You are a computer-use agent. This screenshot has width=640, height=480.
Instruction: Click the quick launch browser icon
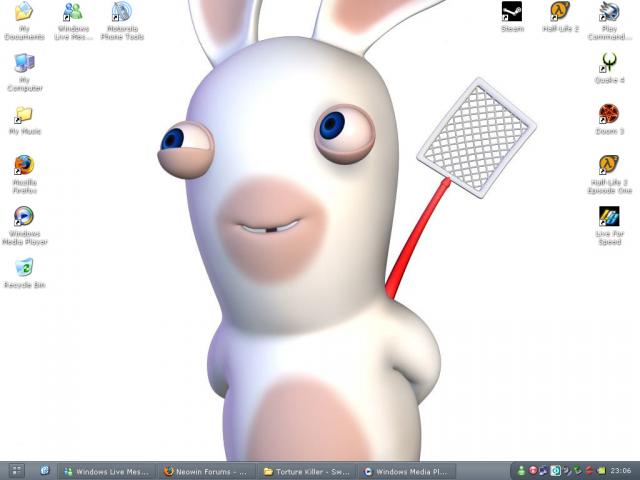coord(44,471)
